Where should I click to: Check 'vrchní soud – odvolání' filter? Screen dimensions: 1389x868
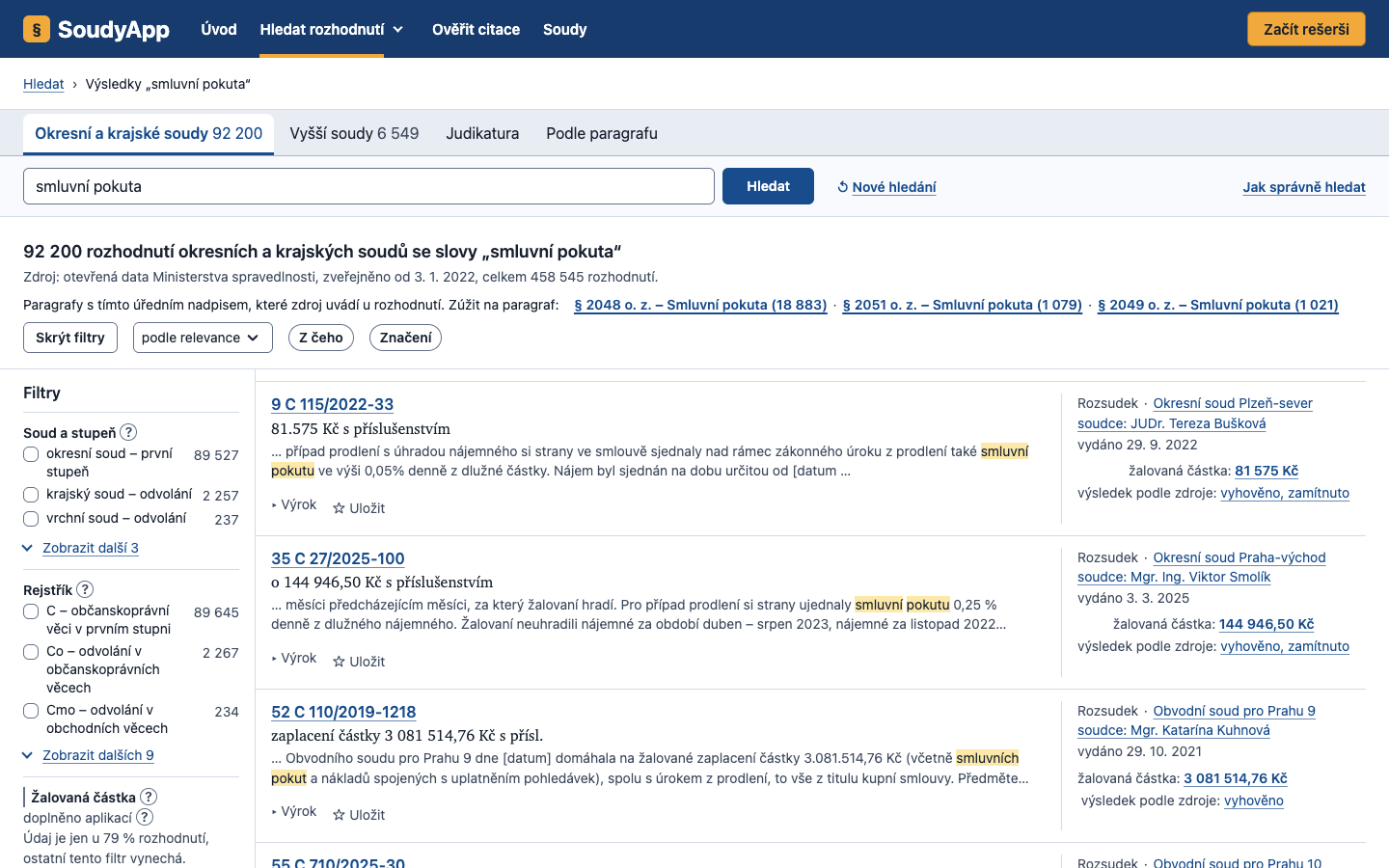click(31, 519)
